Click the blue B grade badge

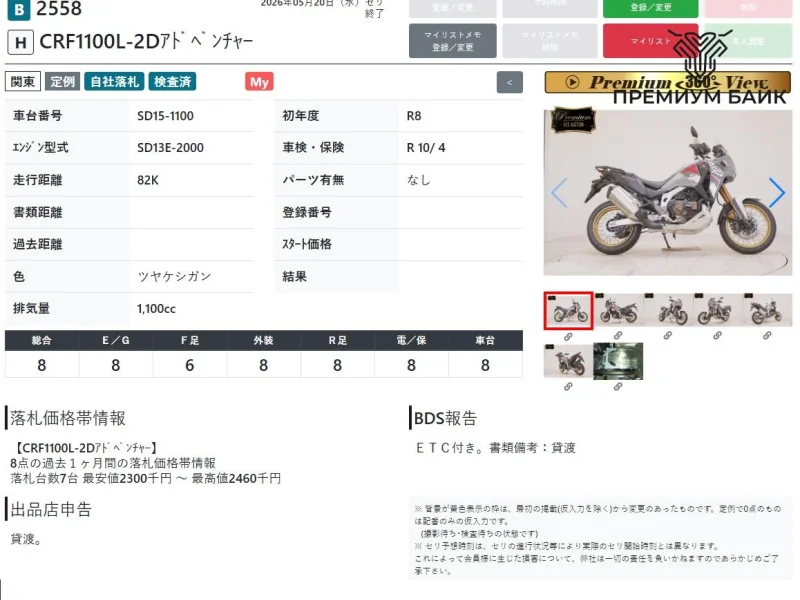[18, 9]
